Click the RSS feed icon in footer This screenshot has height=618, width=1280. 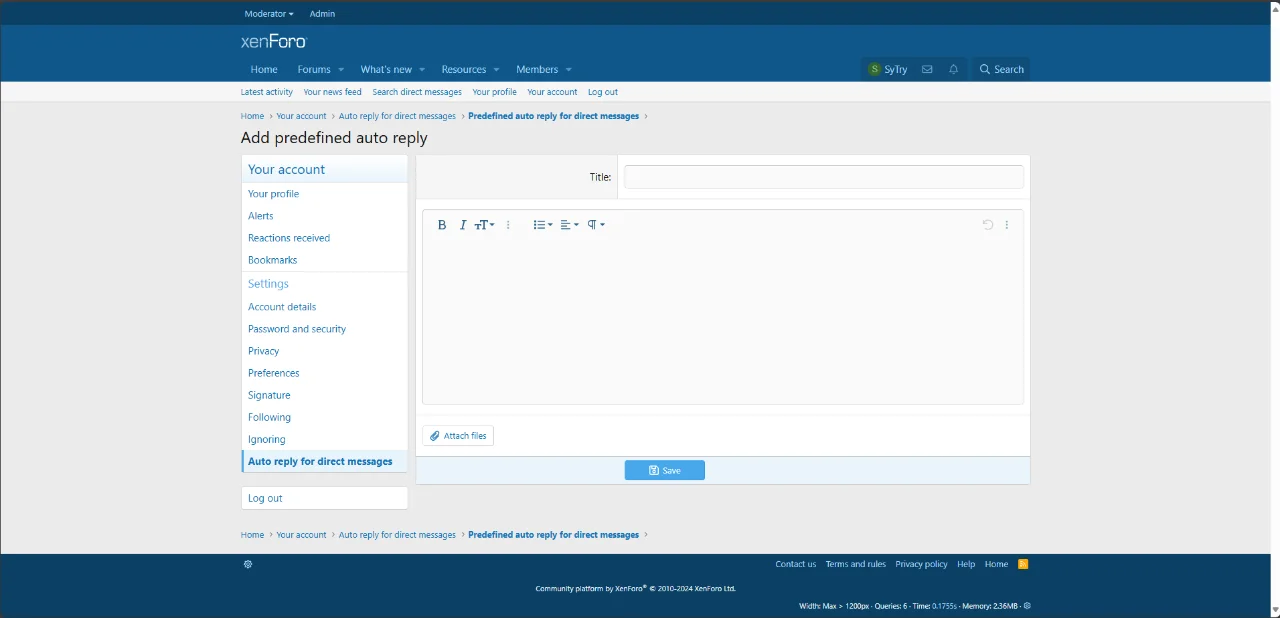pyautogui.click(x=1023, y=564)
